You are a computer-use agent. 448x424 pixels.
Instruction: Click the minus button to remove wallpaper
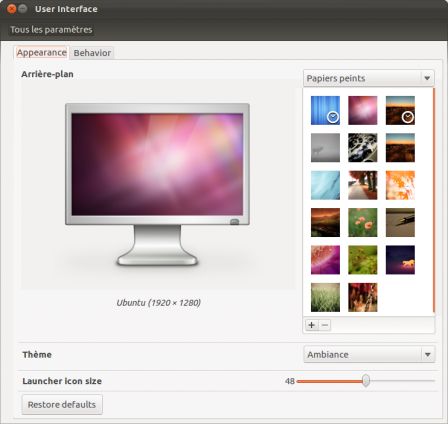pyautogui.click(x=325, y=325)
